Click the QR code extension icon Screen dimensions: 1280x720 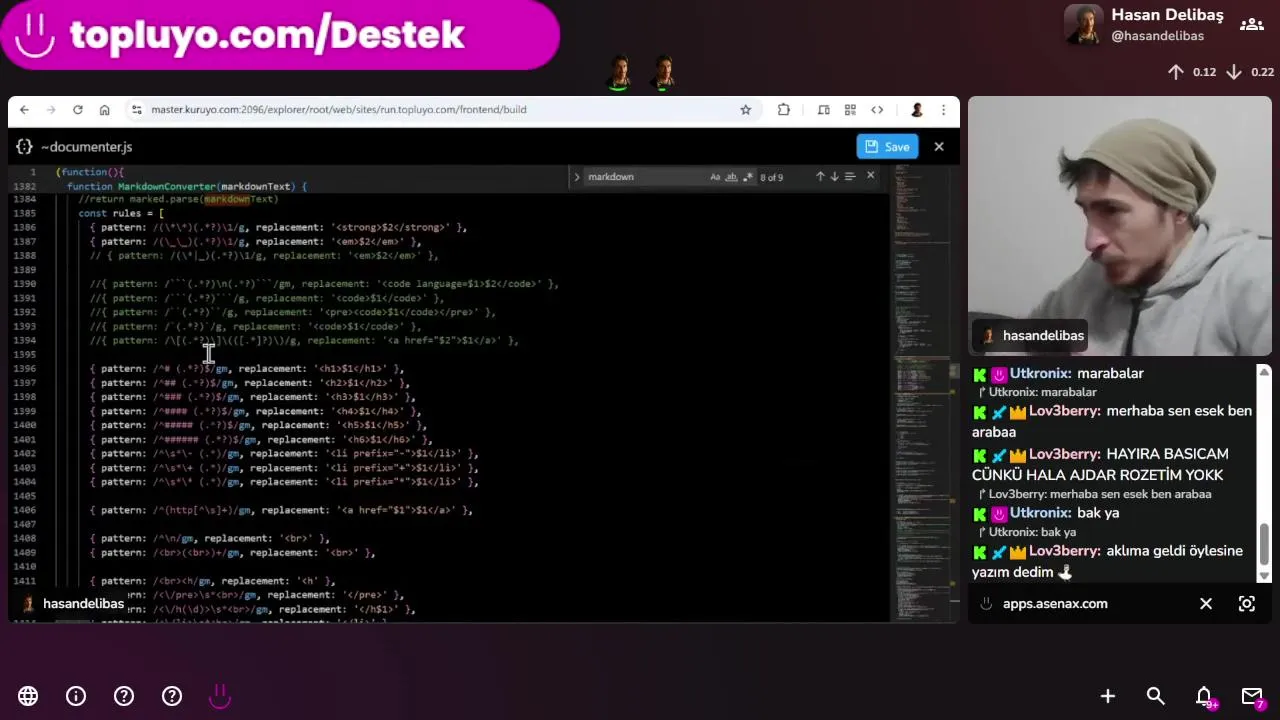850,110
